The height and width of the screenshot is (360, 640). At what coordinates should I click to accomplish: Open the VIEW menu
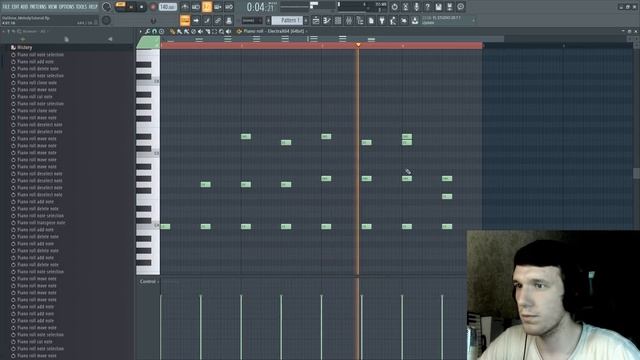[x=53, y=7]
